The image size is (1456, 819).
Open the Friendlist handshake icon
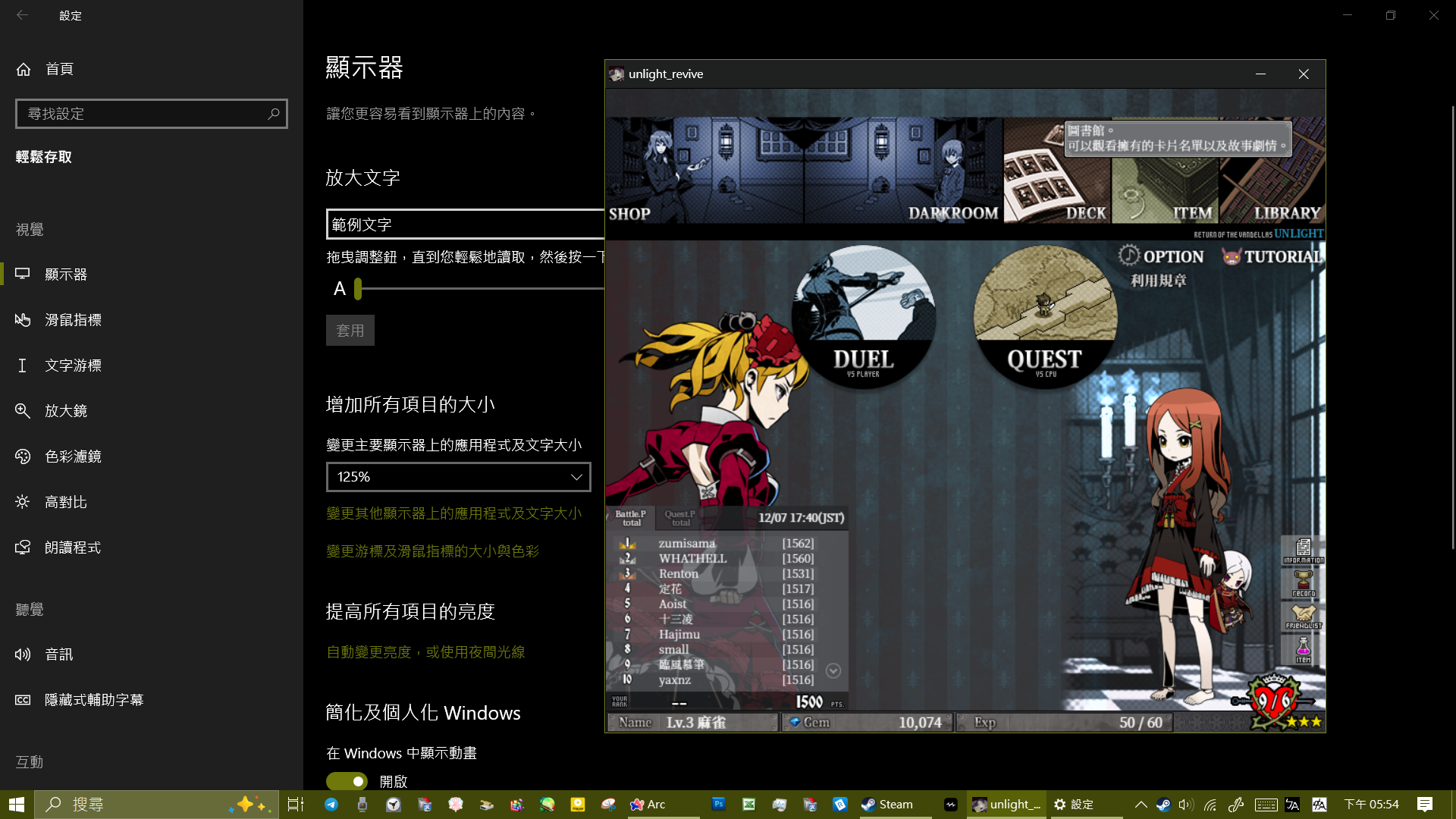tap(1303, 617)
